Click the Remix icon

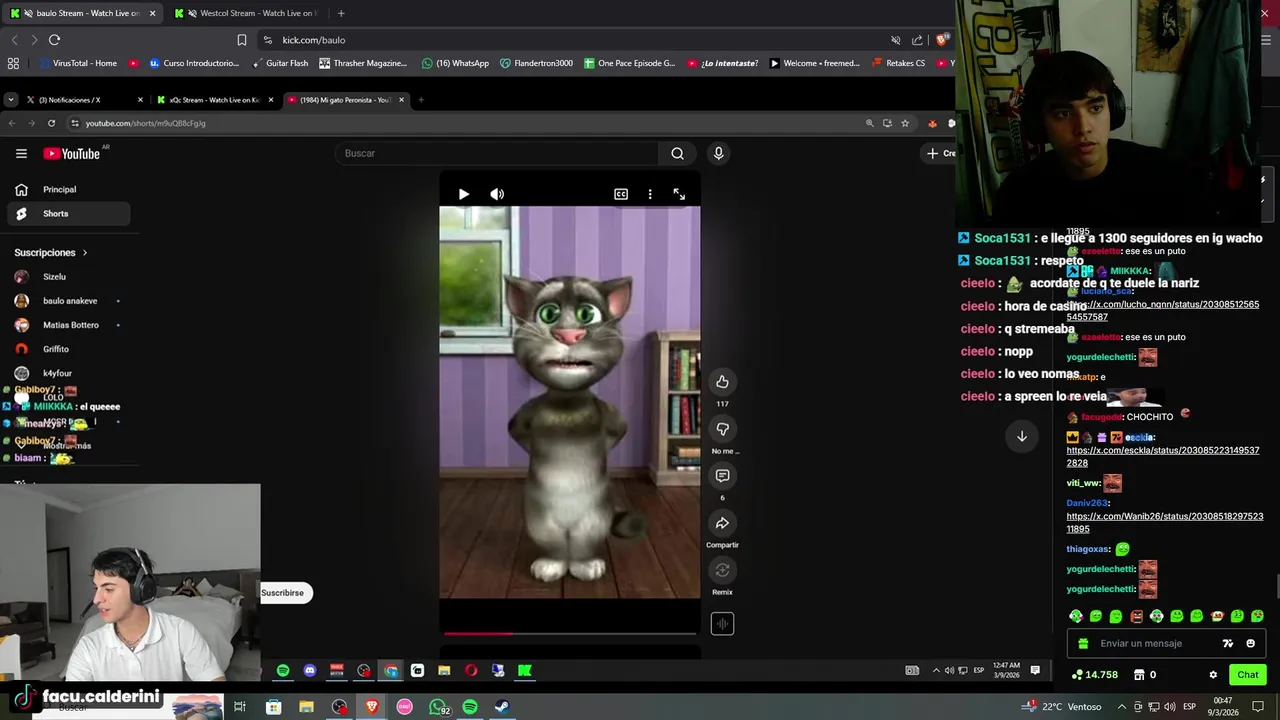click(722, 570)
